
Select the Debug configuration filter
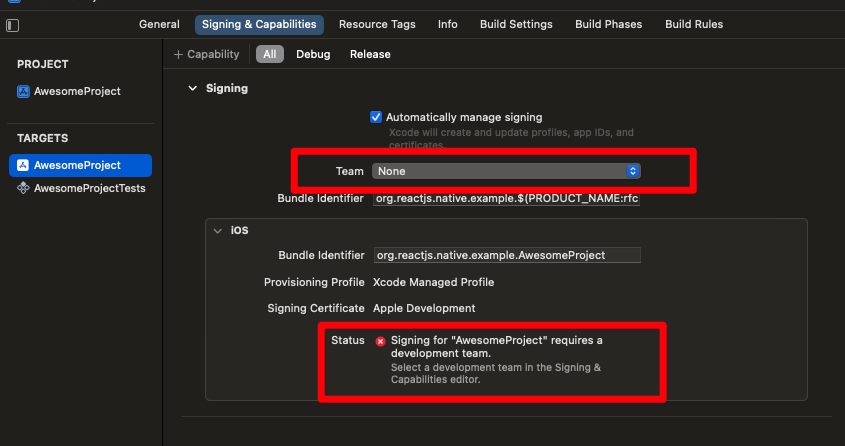click(313, 54)
